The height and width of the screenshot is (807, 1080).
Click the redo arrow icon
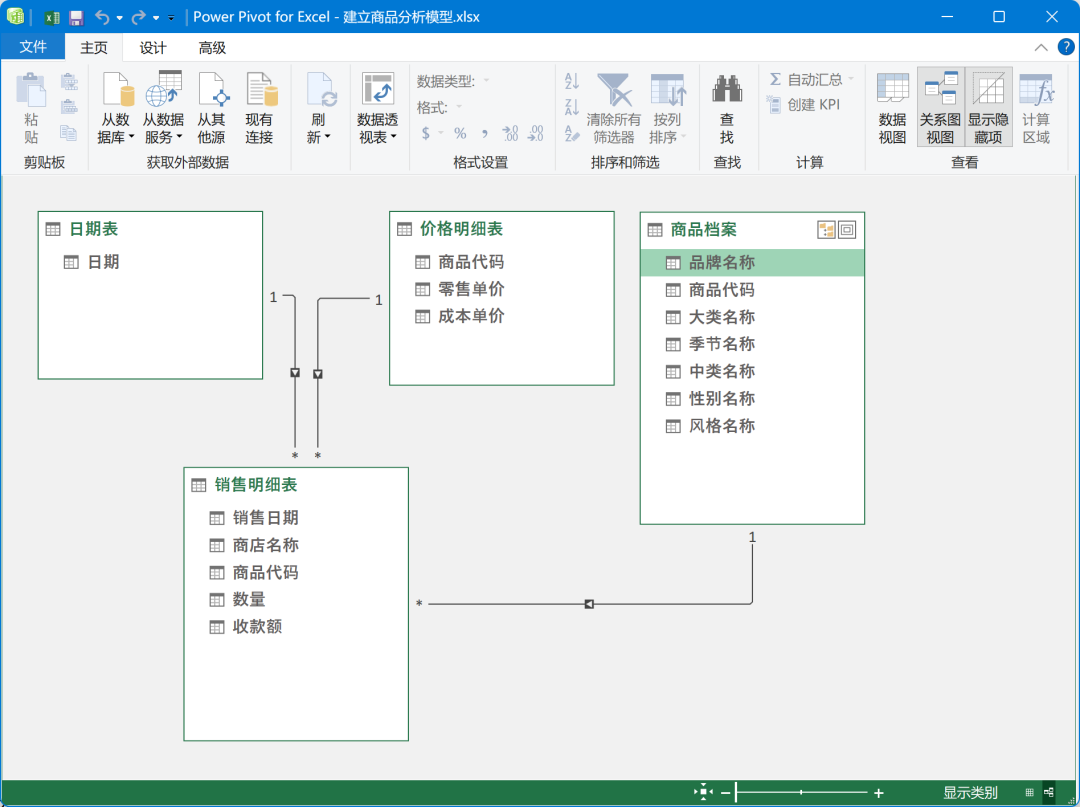[x=139, y=17]
